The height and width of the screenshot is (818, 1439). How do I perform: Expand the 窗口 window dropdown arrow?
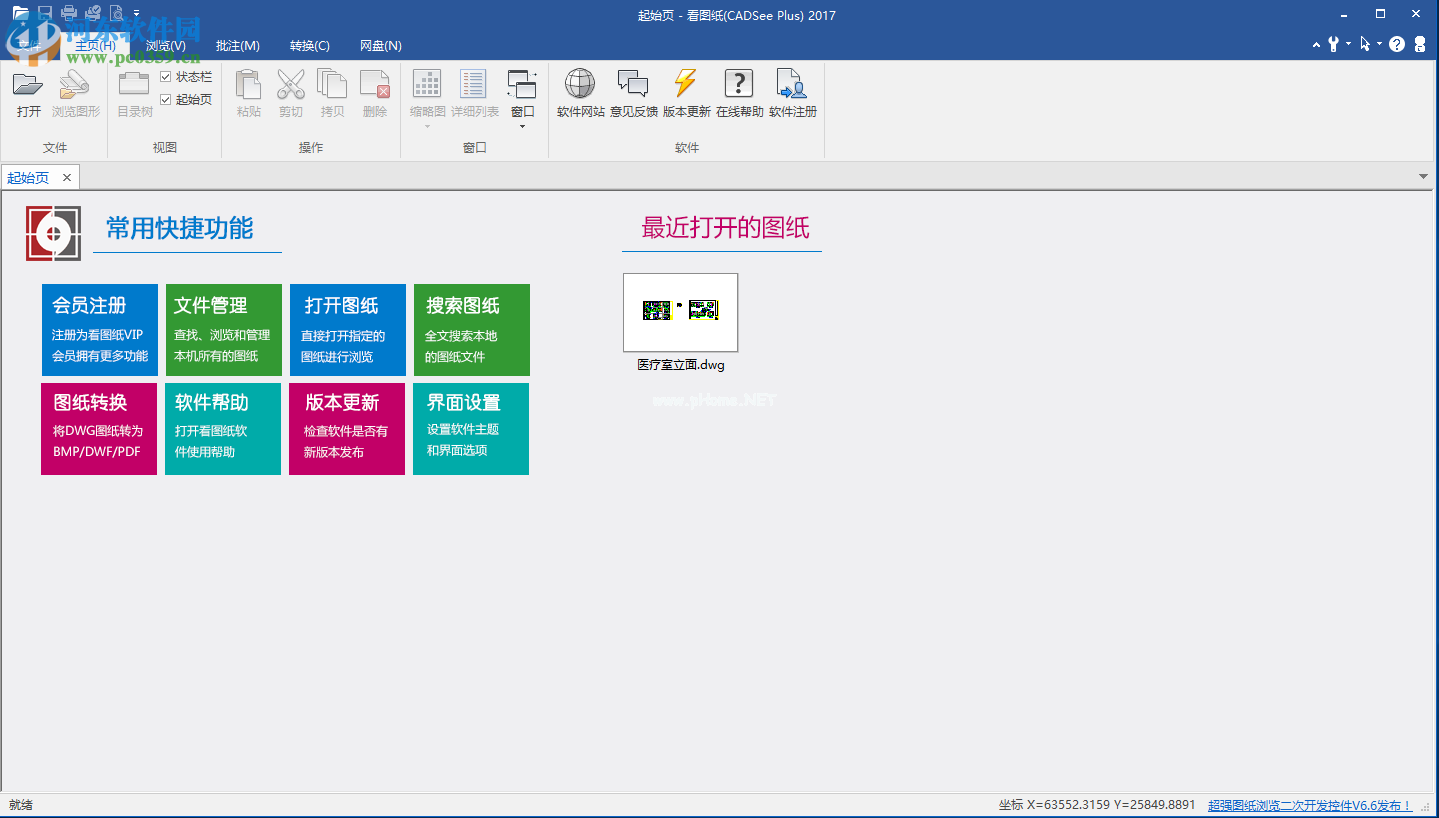pos(522,126)
